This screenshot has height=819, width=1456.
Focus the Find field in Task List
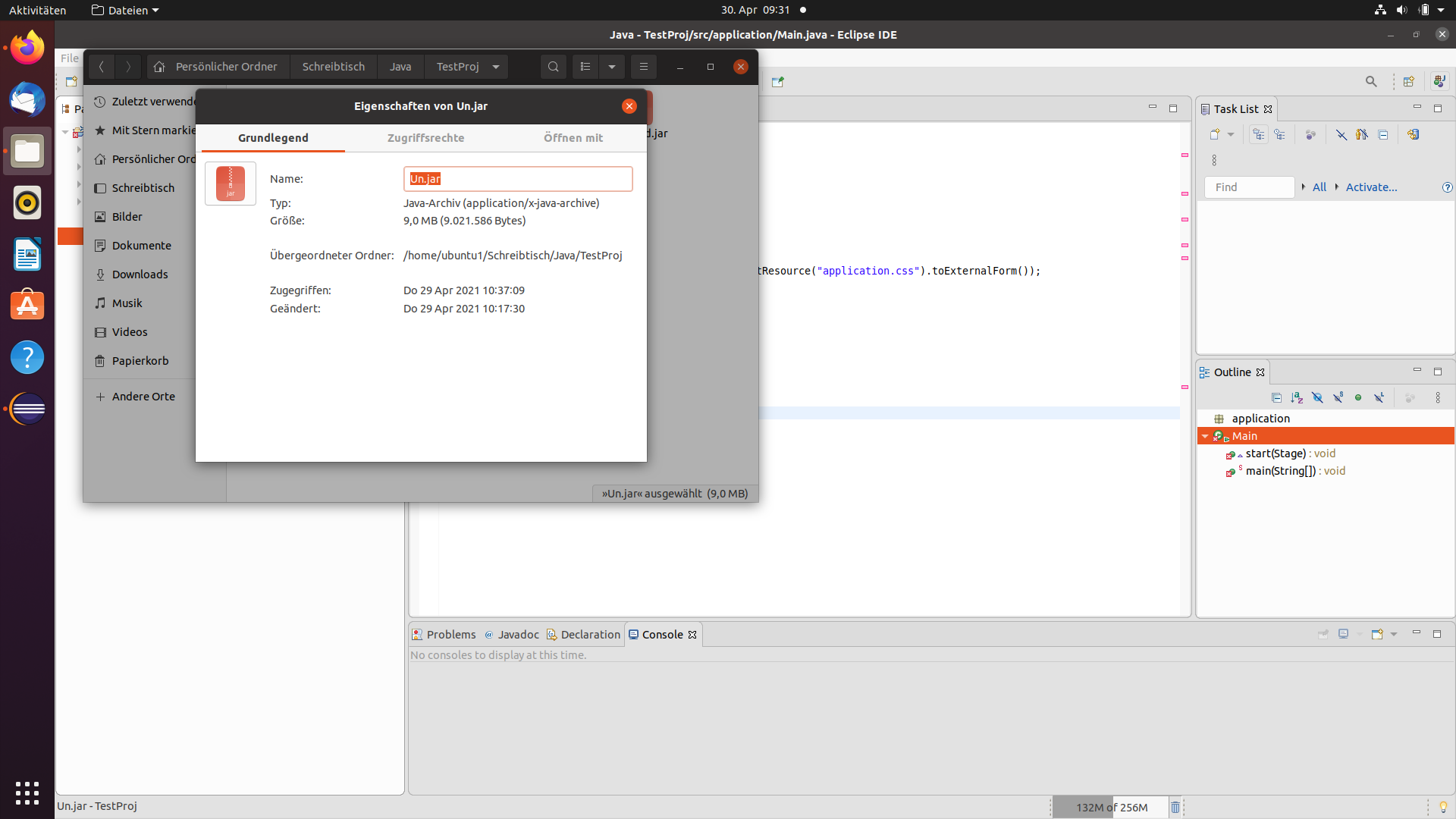pyautogui.click(x=1249, y=187)
